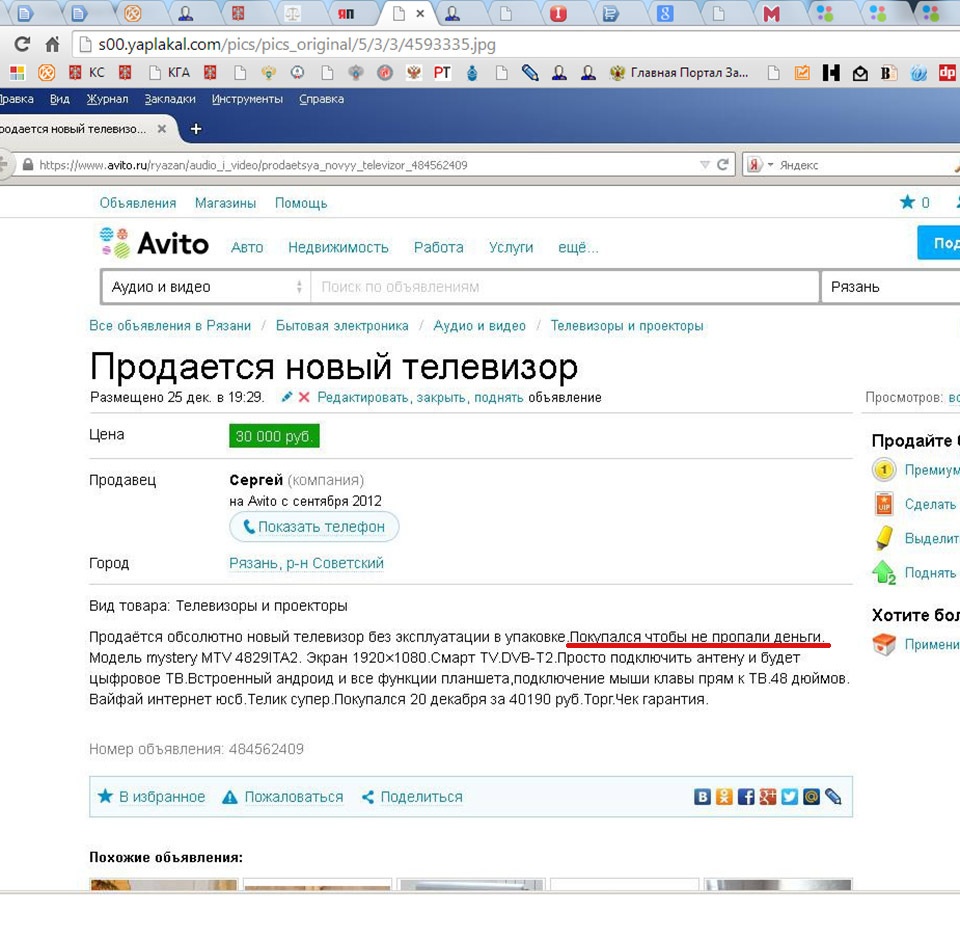960x940 pixels.
Task: Open the Рязань region selector
Action: (x=890, y=287)
